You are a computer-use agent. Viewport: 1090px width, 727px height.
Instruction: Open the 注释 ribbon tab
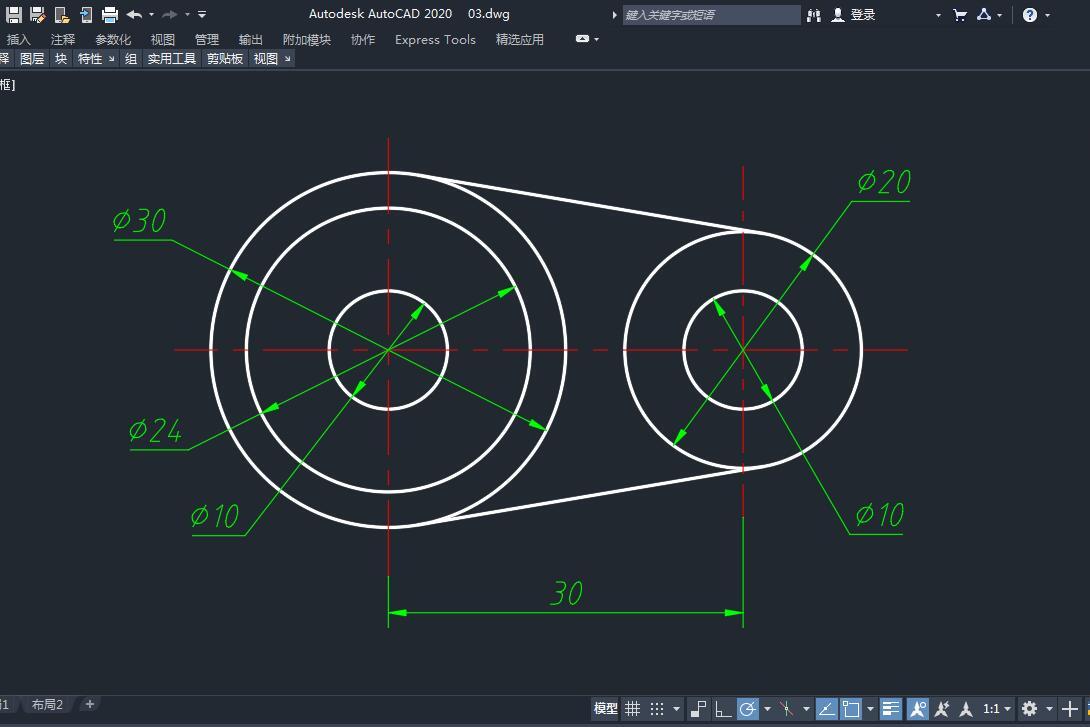63,40
